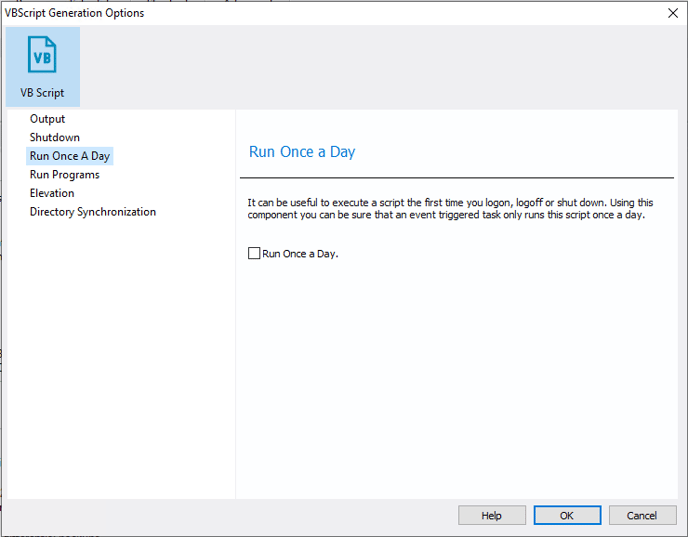Image resolution: width=688 pixels, height=537 pixels.
Task: Confirm the dialog with OK
Action: (567, 516)
